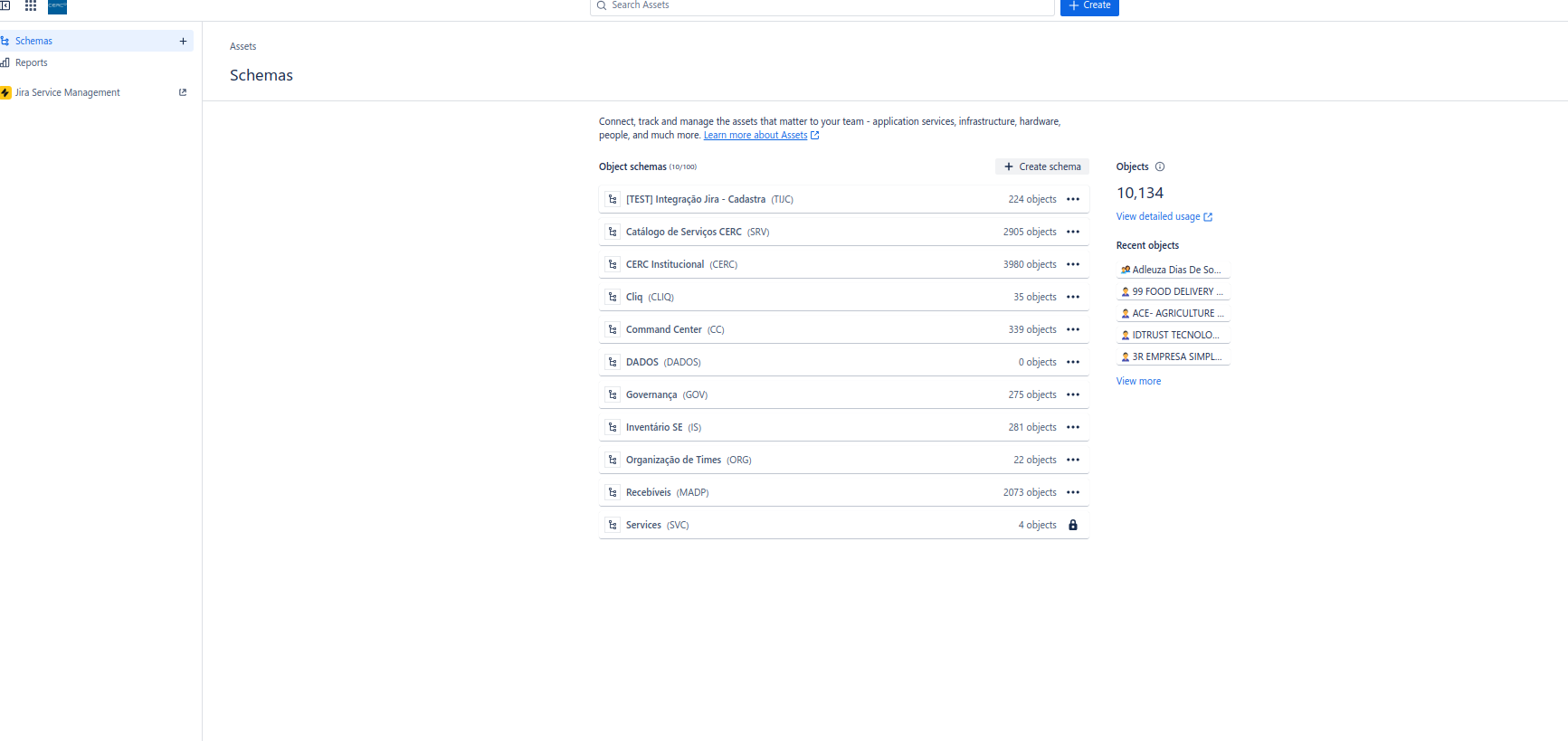Click the CERC logo in the header

pyautogui.click(x=57, y=6)
